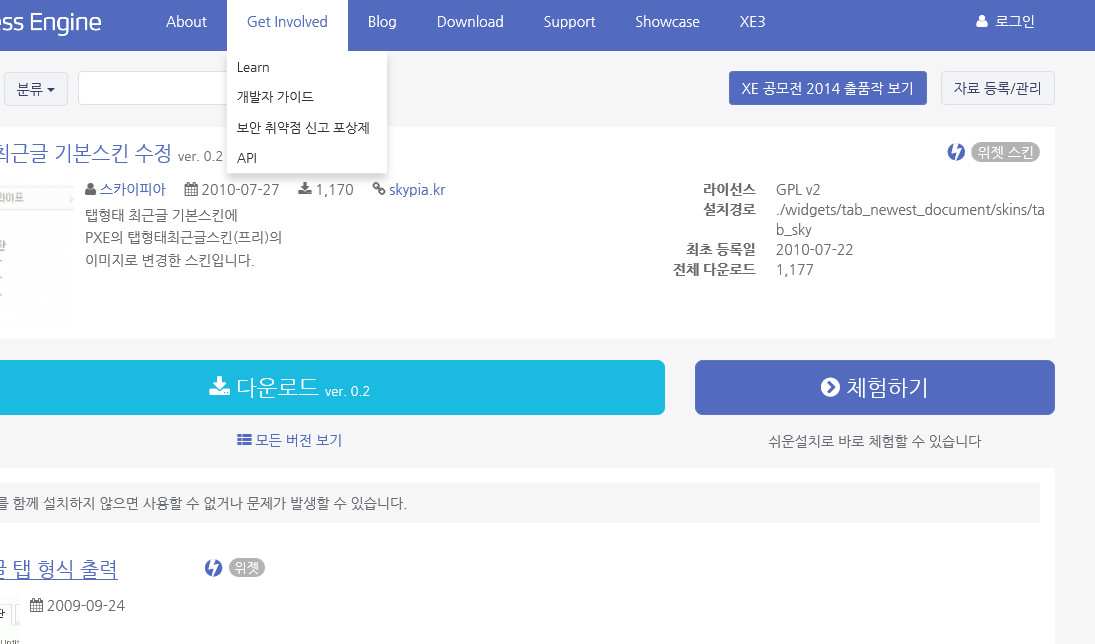Viewport: 1095px width, 644px height.
Task: Select 보안 취약점 신고 포상제 menu entry
Action: click(x=303, y=128)
